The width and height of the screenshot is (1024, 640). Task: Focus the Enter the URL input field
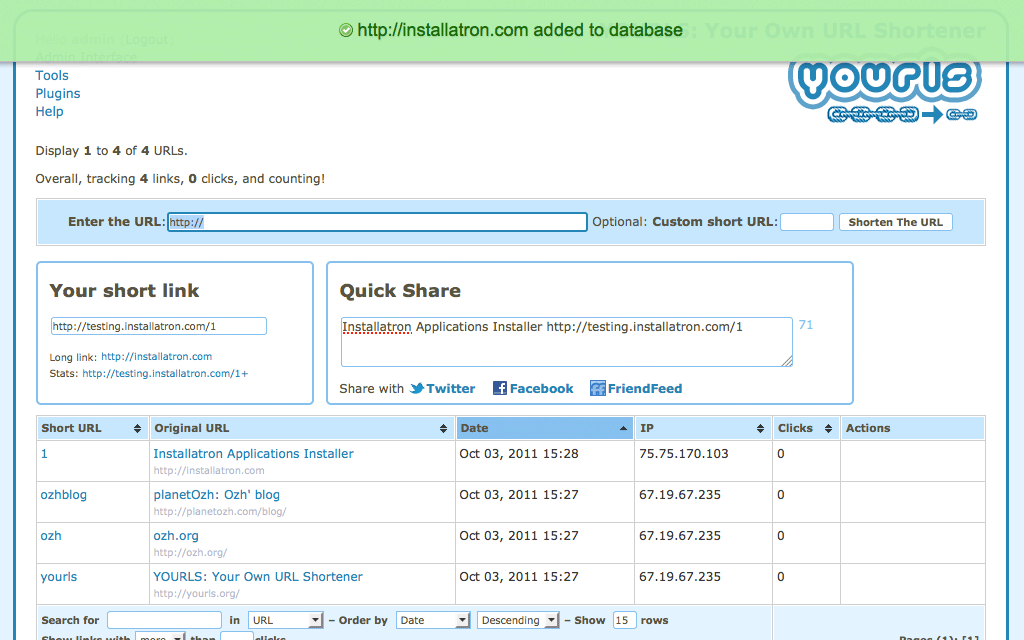pos(377,222)
